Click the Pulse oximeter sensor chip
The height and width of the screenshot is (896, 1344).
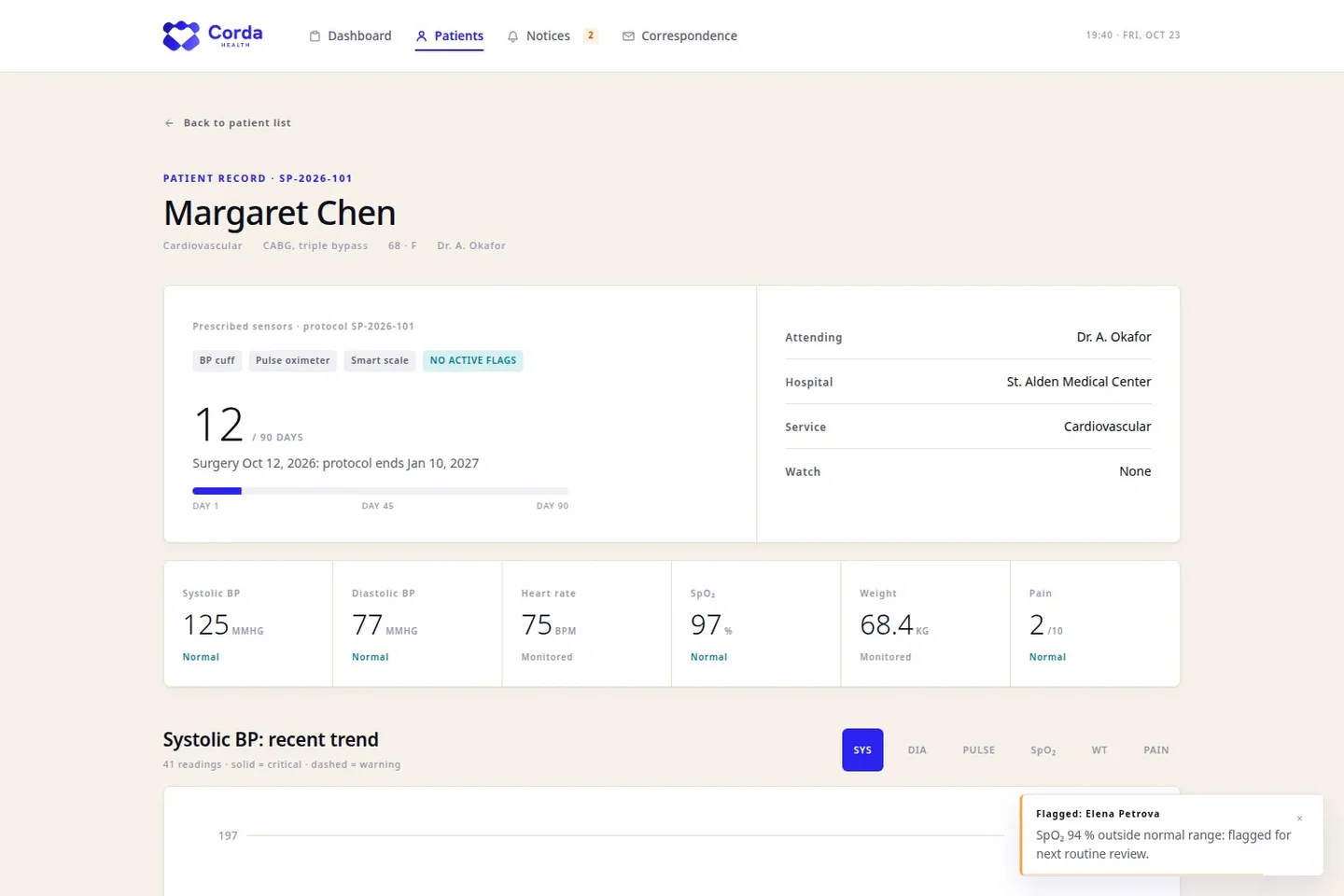click(x=293, y=361)
